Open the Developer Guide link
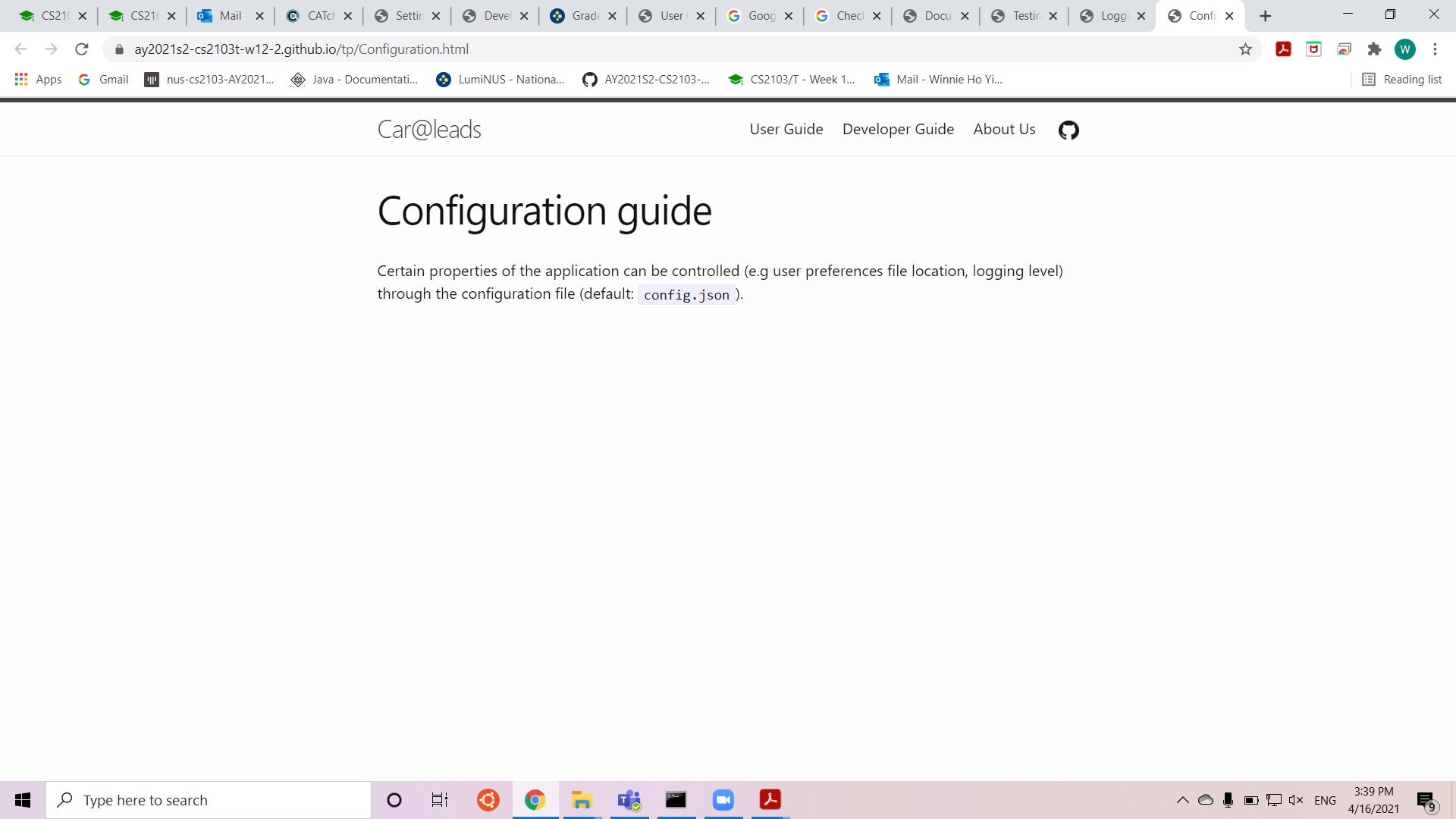 [x=898, y=130]
